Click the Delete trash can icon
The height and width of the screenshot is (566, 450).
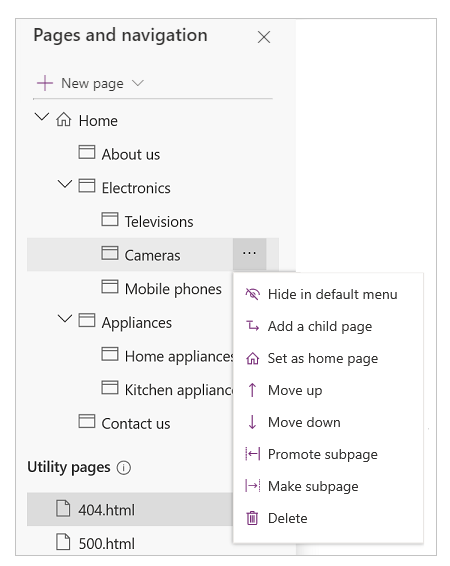[x=252, y=518]
